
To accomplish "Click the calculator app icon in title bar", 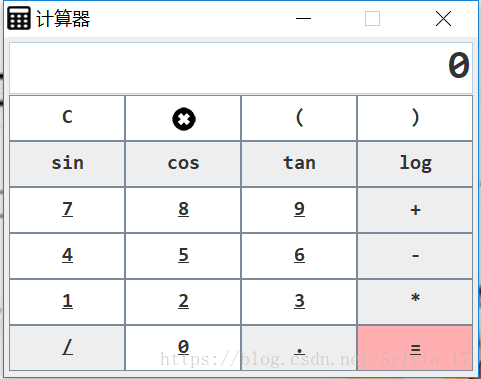I will [19, 18].
